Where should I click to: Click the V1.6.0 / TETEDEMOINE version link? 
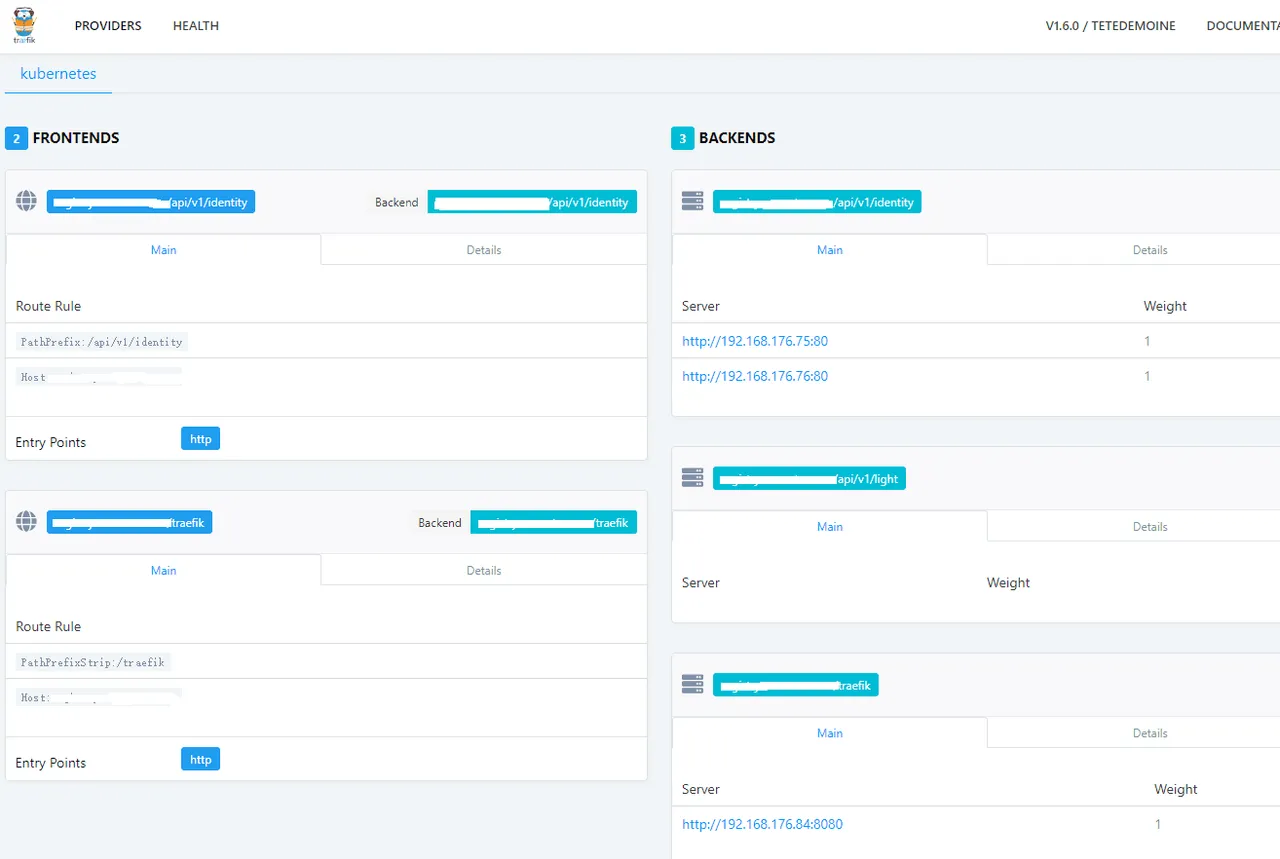(1111, 26)
